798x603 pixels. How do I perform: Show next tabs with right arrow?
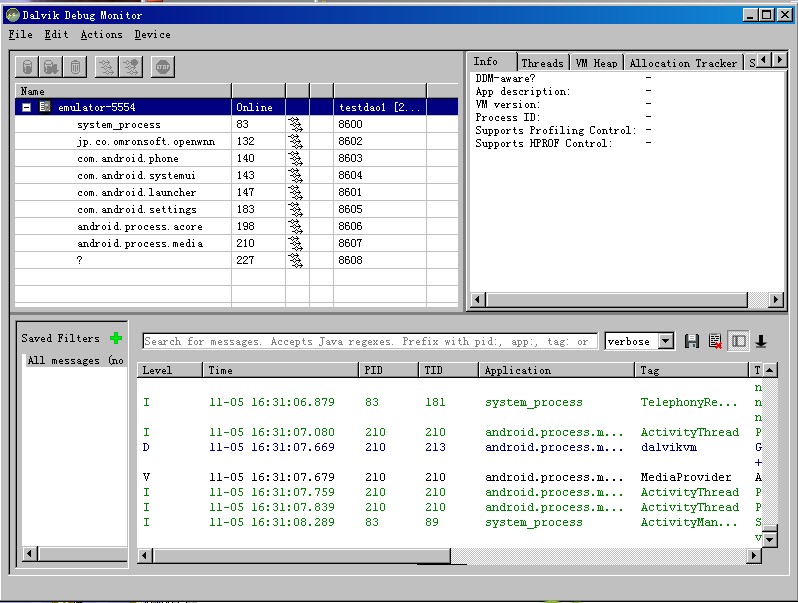[x=779, y=60]
